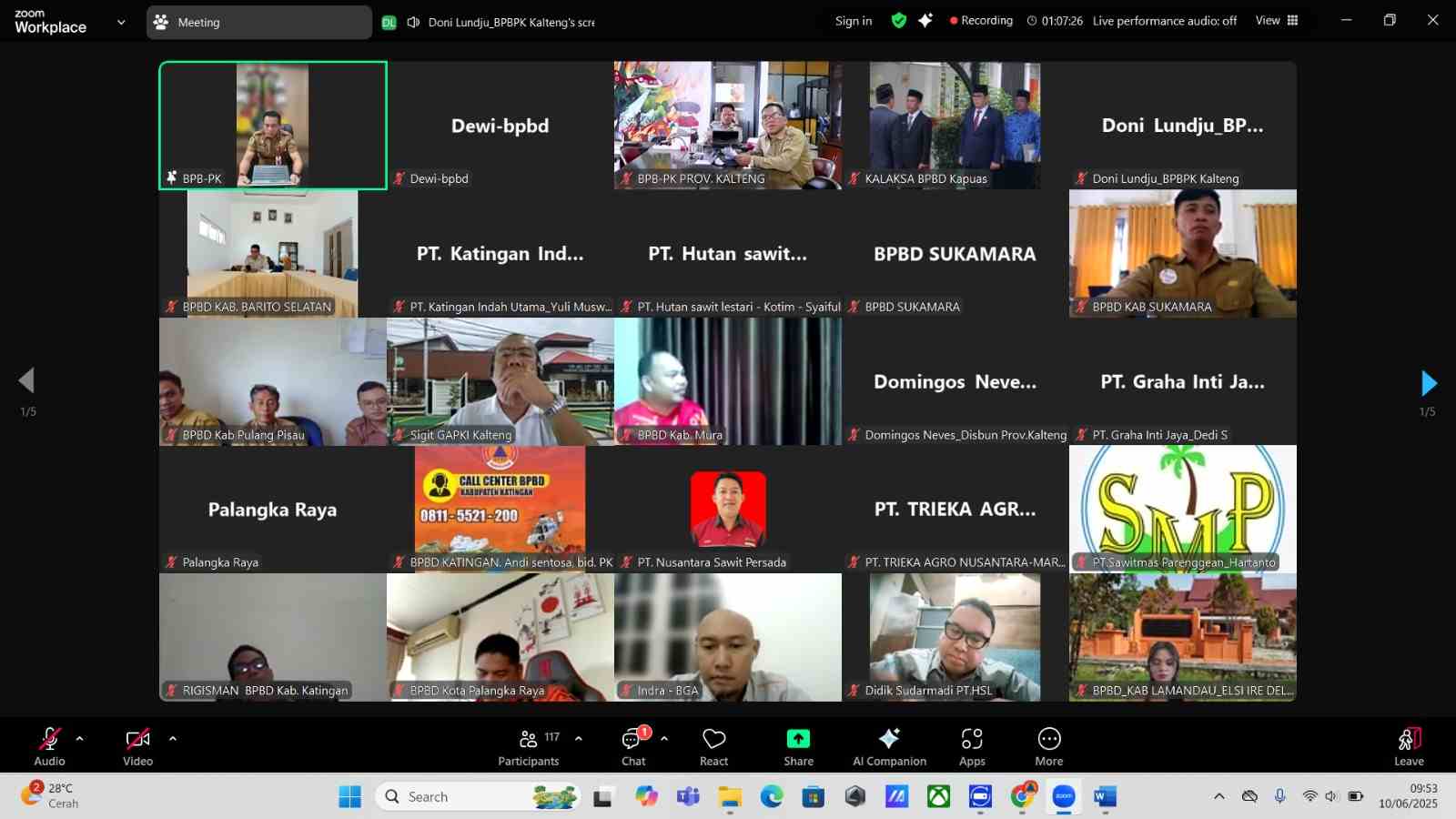Click the Sign in link
The width and height of the screenshot is (1456, 819).
tap(854, 21)
